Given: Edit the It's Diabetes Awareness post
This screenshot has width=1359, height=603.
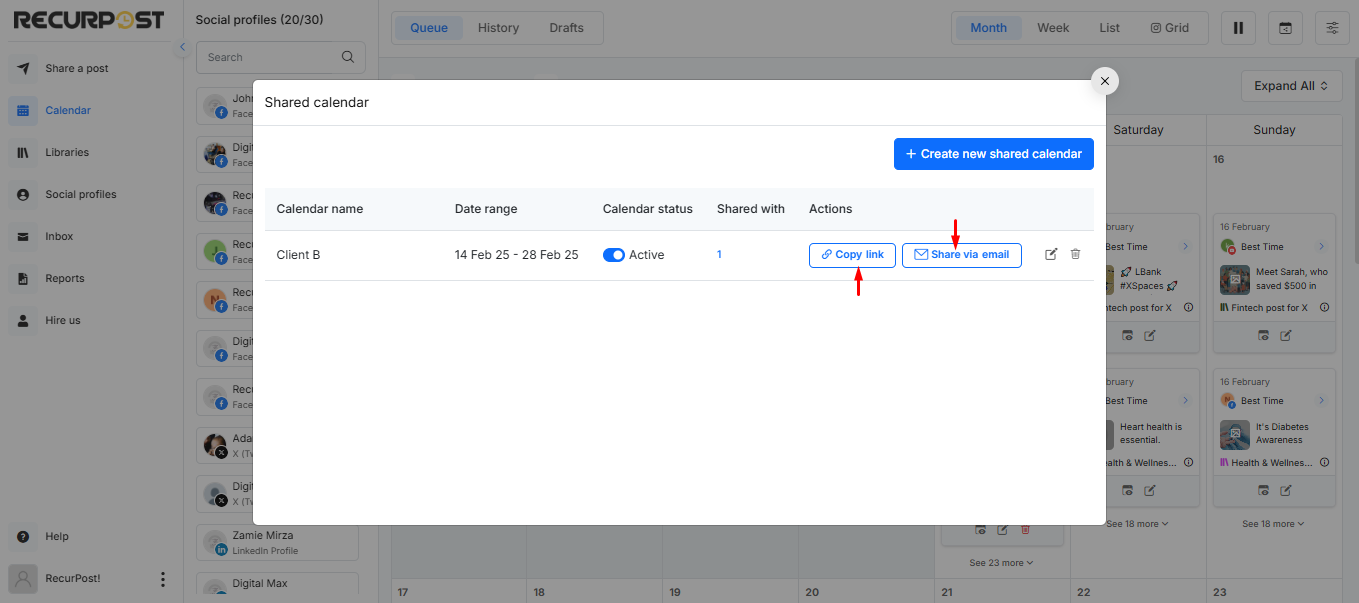Looking at the screenshot, I should [1286, 490].
